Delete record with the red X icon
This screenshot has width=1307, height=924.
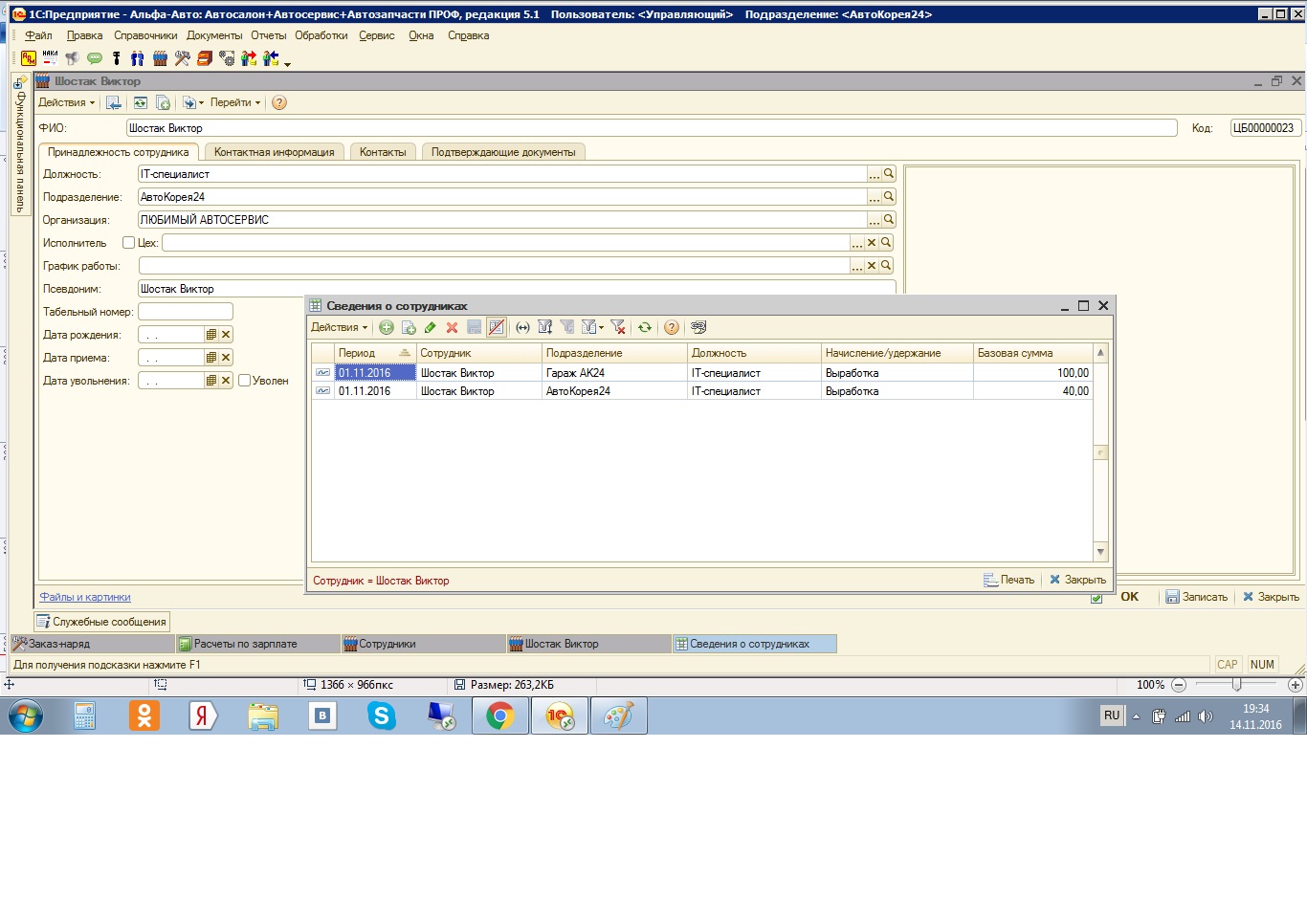click(452, 327)
